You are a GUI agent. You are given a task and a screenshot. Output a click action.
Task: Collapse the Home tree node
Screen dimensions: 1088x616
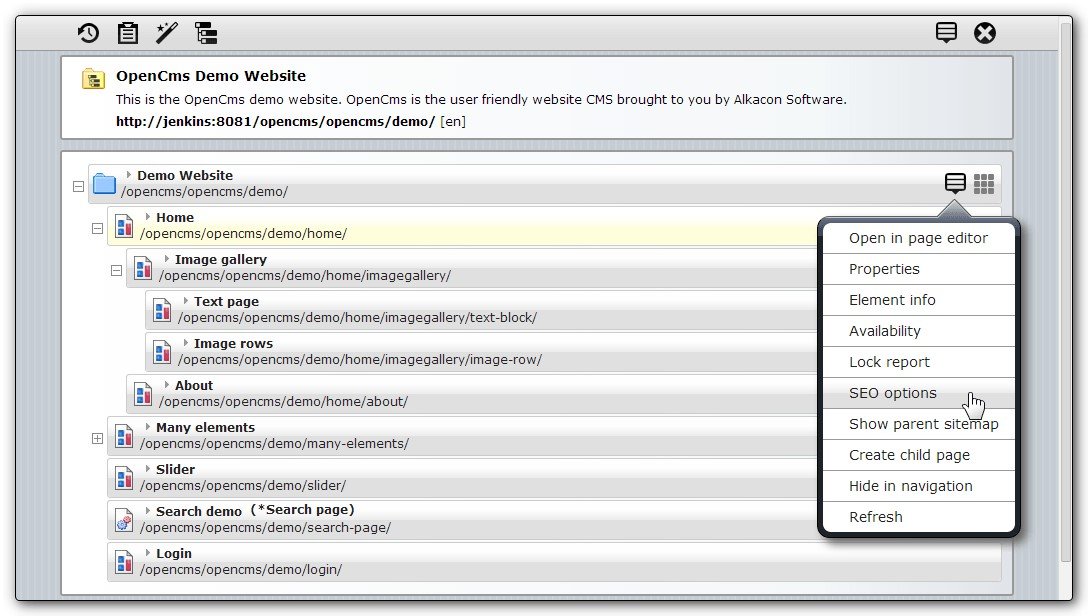click(97, 228)
